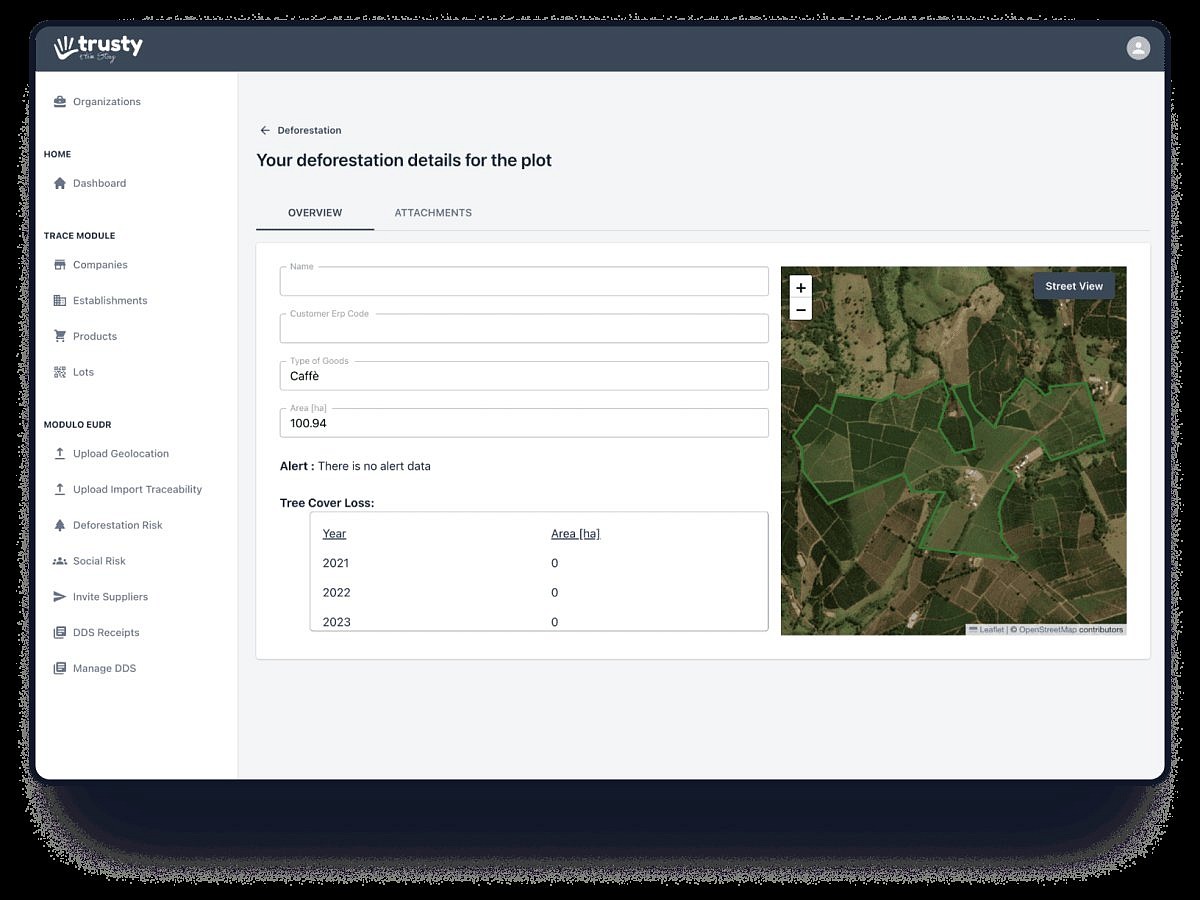
Task: Zoom out on the map
Action: (x=800, y=310)
